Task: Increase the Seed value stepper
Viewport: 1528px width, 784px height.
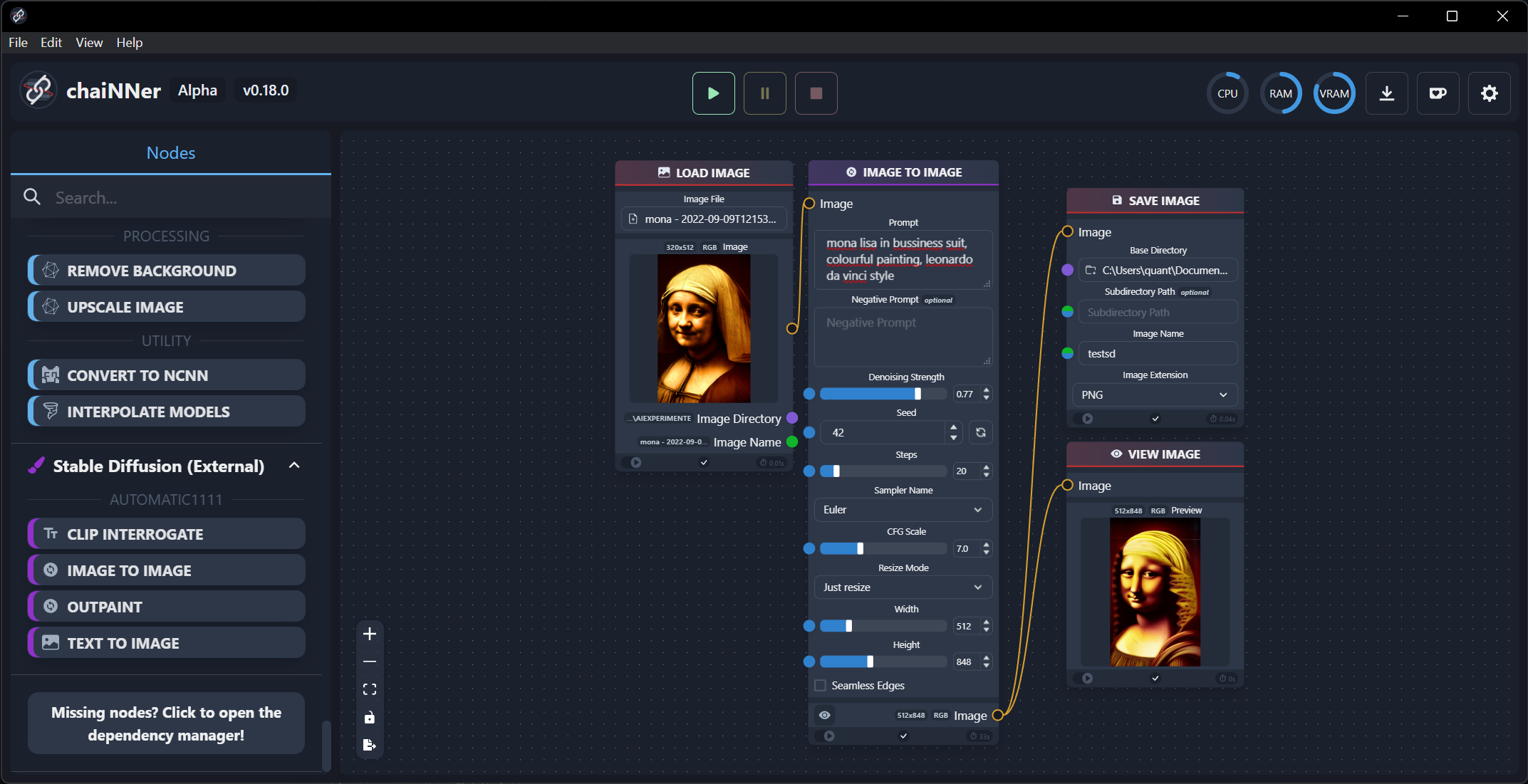Action: click(x=954, y=427)
